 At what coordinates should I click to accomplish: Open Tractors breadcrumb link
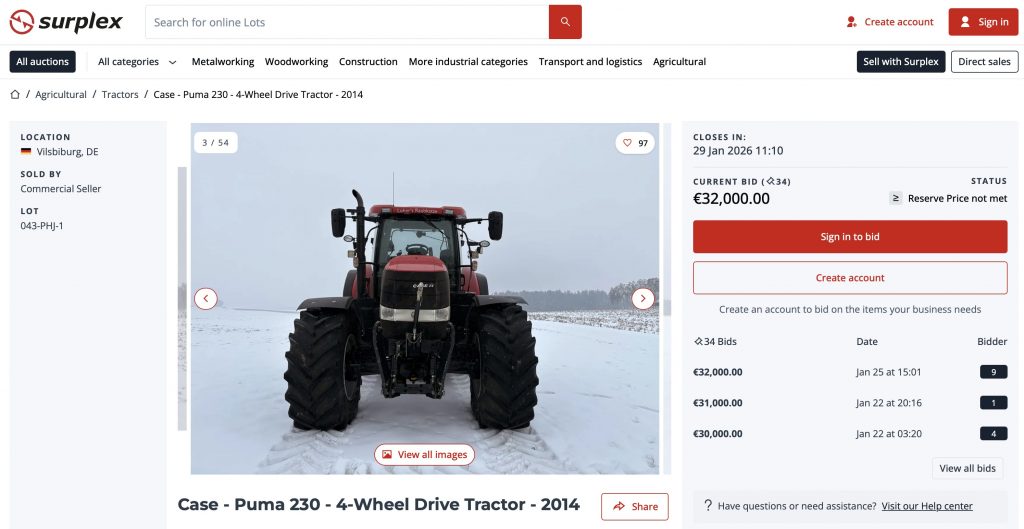pyautogui.click(x=120, y=95)
